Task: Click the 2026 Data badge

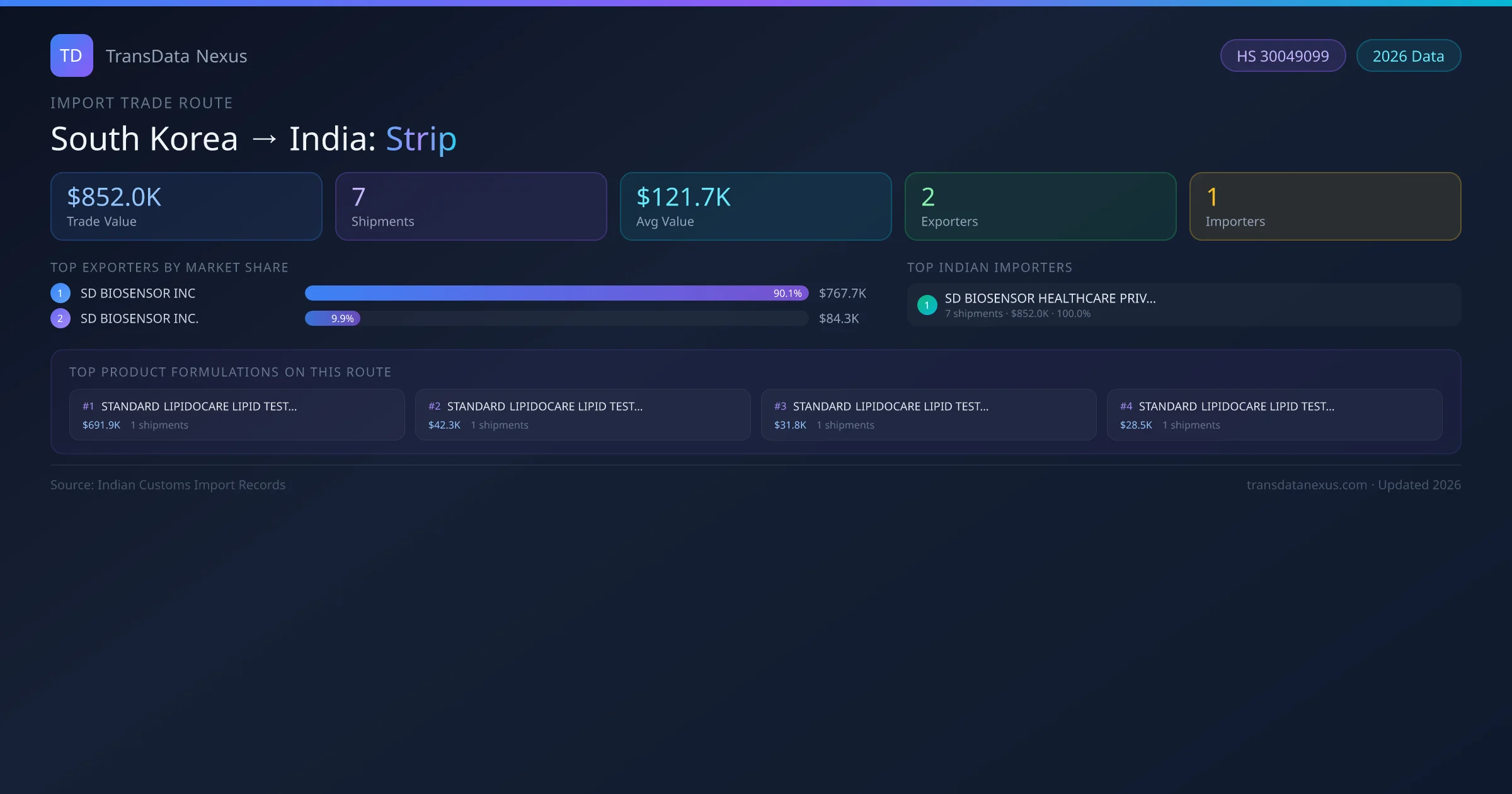Action: pos(1408,55)
